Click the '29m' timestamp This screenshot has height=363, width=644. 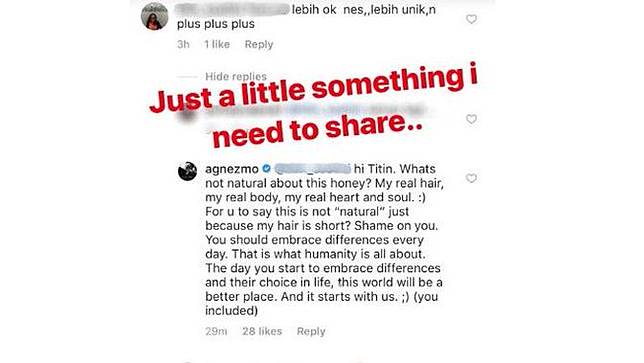(x=216, y=331)
